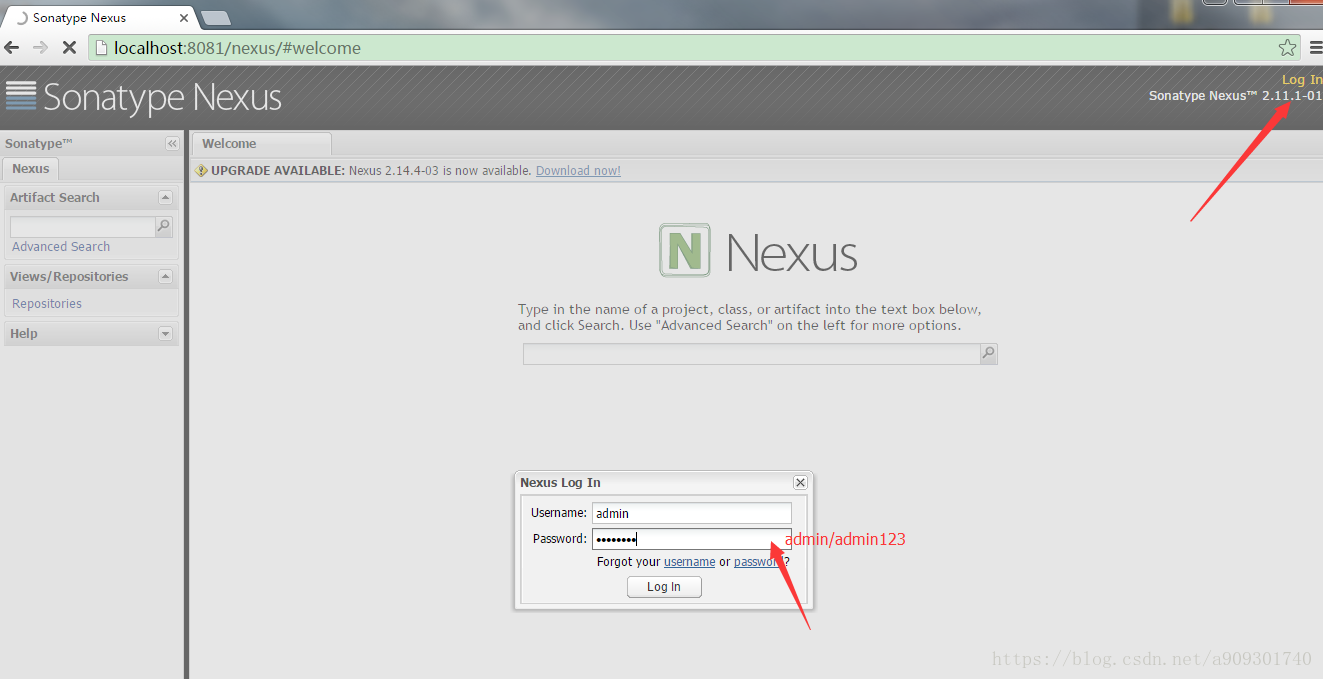Click the main welcome search text box
This screenshot has width=1323, height=679.
point(751,353)
